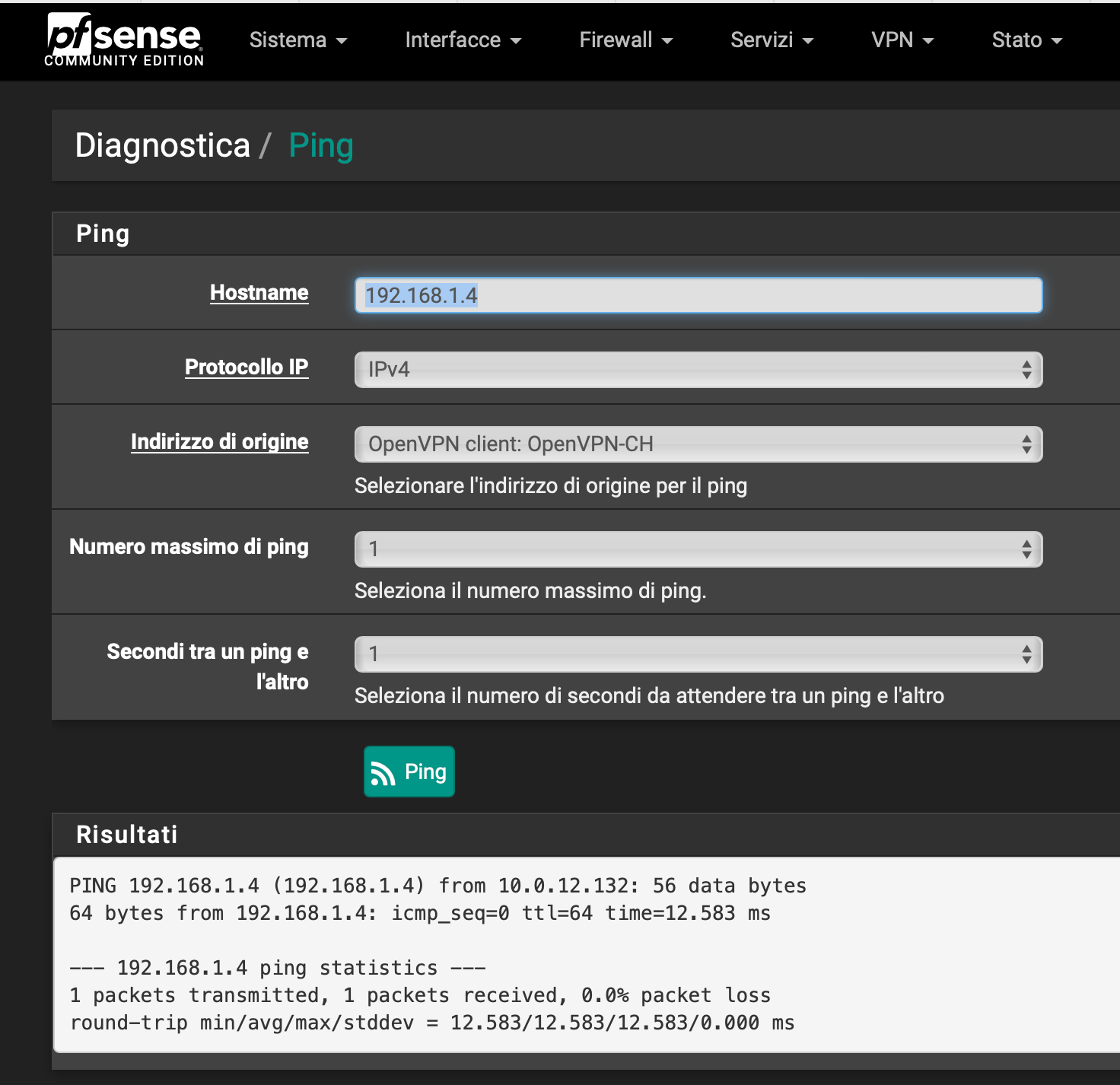Screen dimensions: 1120x1085
Task: Click the '1 packets transmitted' result line
Action: coord(420,995)
